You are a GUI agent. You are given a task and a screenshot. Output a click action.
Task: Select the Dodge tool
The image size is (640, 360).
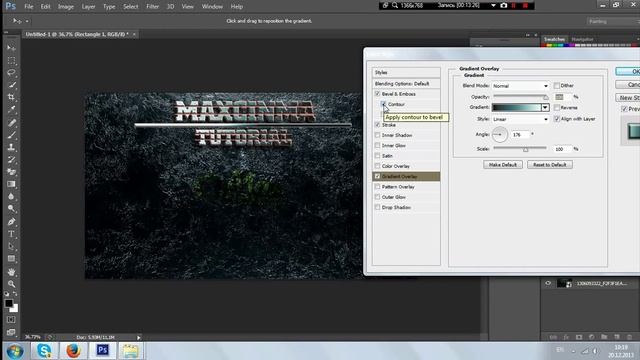11,209
